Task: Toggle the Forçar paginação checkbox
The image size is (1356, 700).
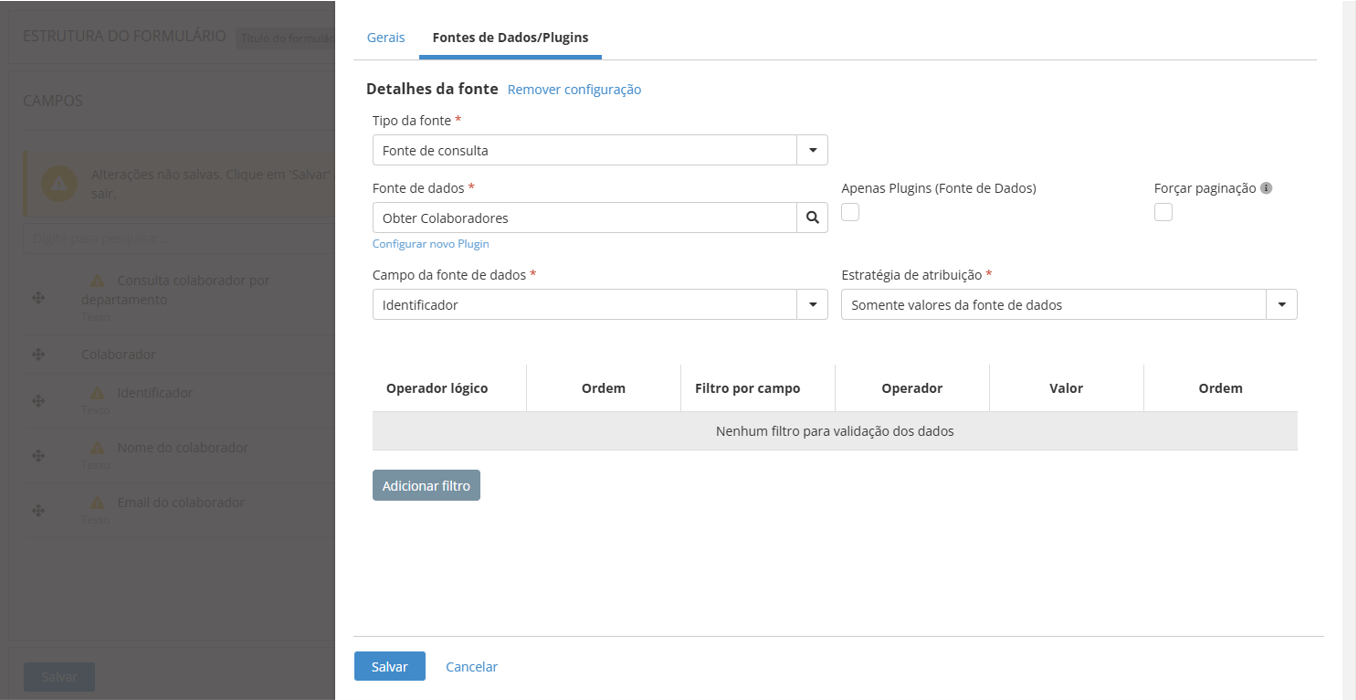Action: coord(1163,212)
